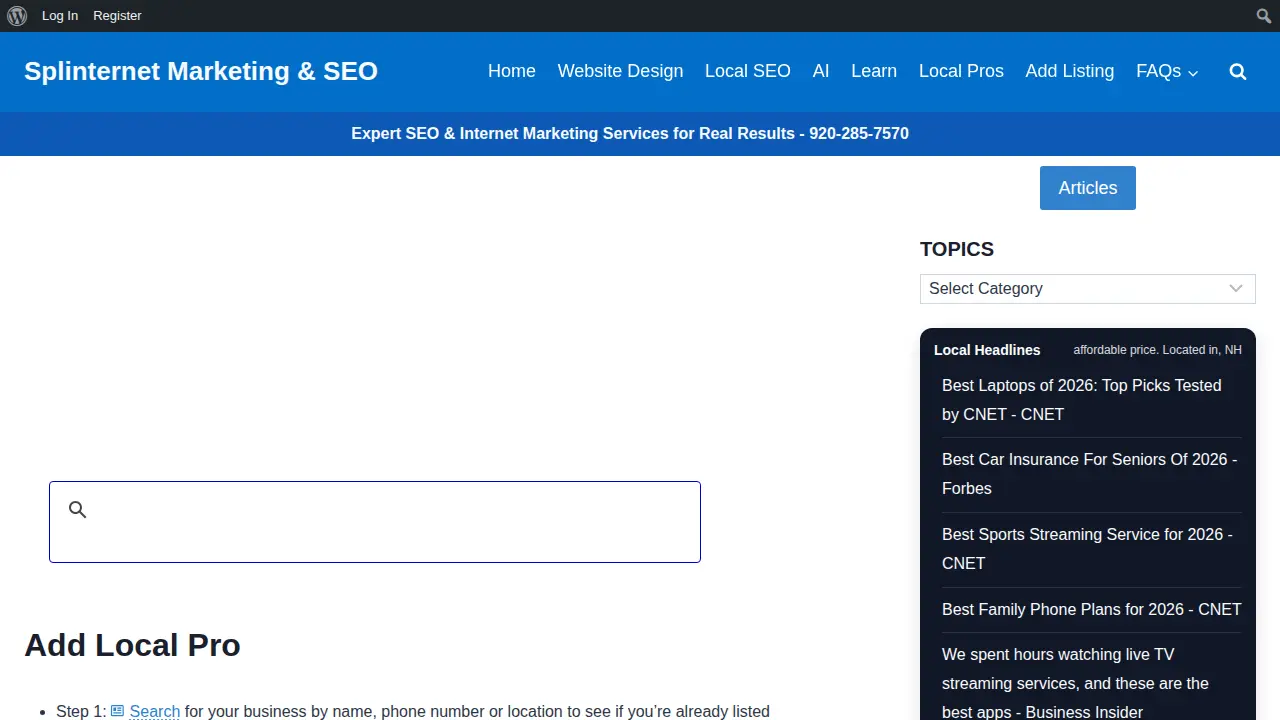Open Best Family Phone Plans headline
The image size is (1280, 720).
(x=1091, y=609)
